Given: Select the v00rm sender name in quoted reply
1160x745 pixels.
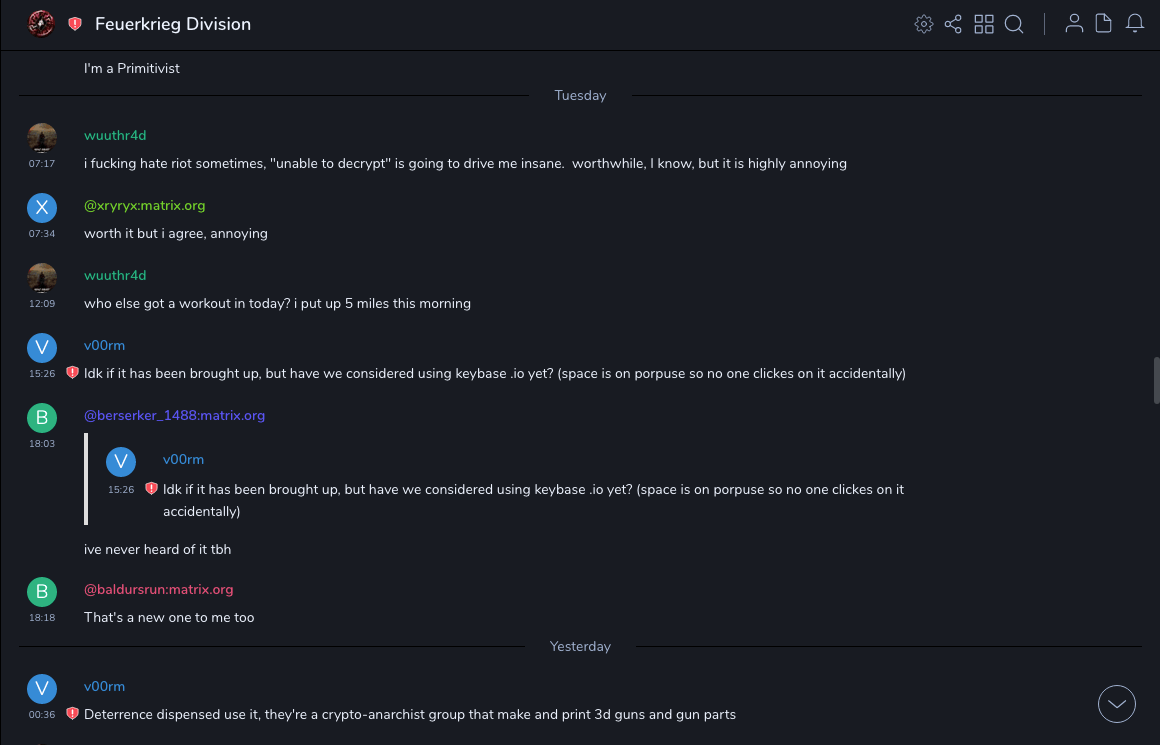Looking at the screenshot, I should pyautogui.click(x=183, y=459).
